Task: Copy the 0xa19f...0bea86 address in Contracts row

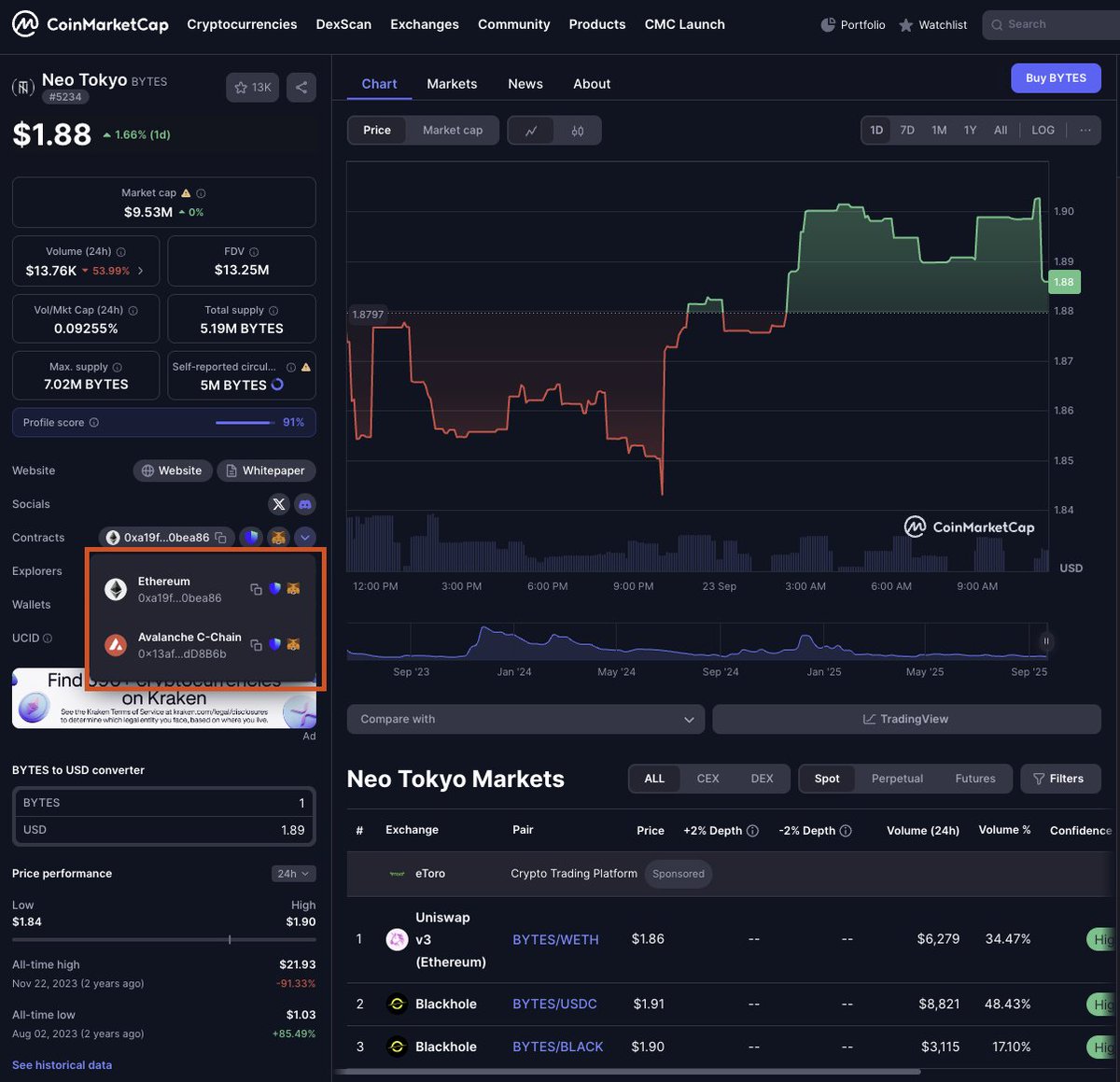Action: [220, 538]
